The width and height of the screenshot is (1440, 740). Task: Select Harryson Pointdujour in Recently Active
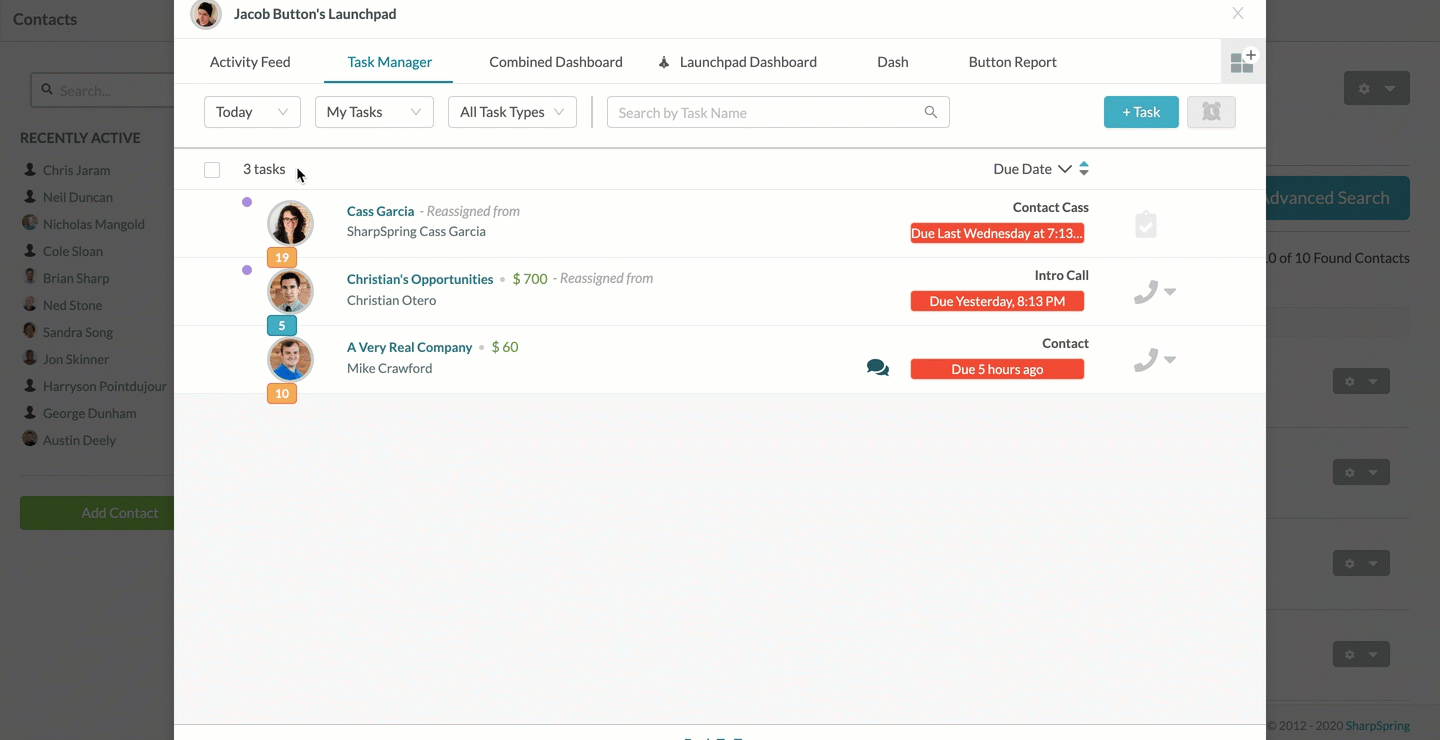(105, 386)
